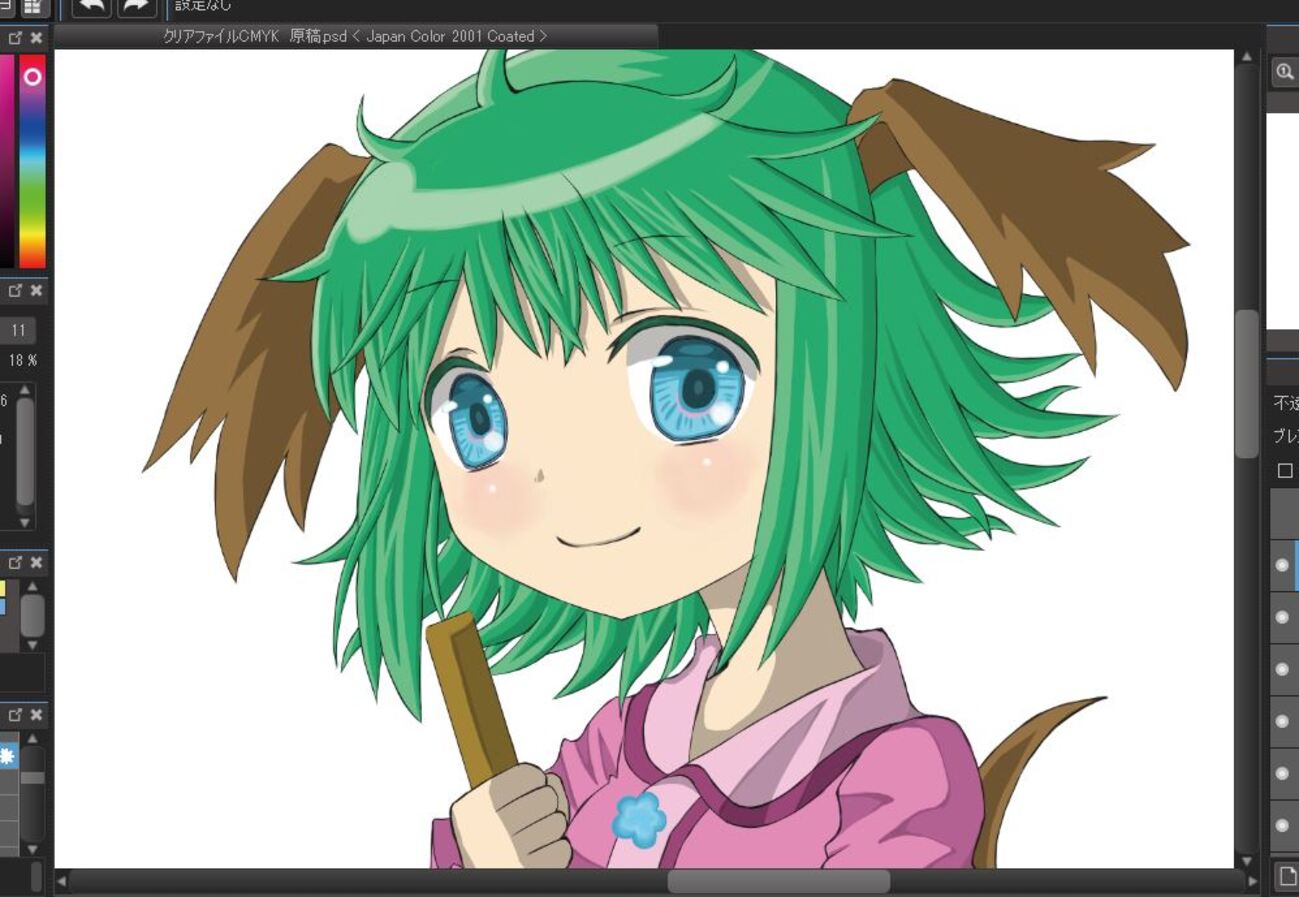Select the blue palette swatch
Screen dimensions: 1299x897
(x=2, y=606)
